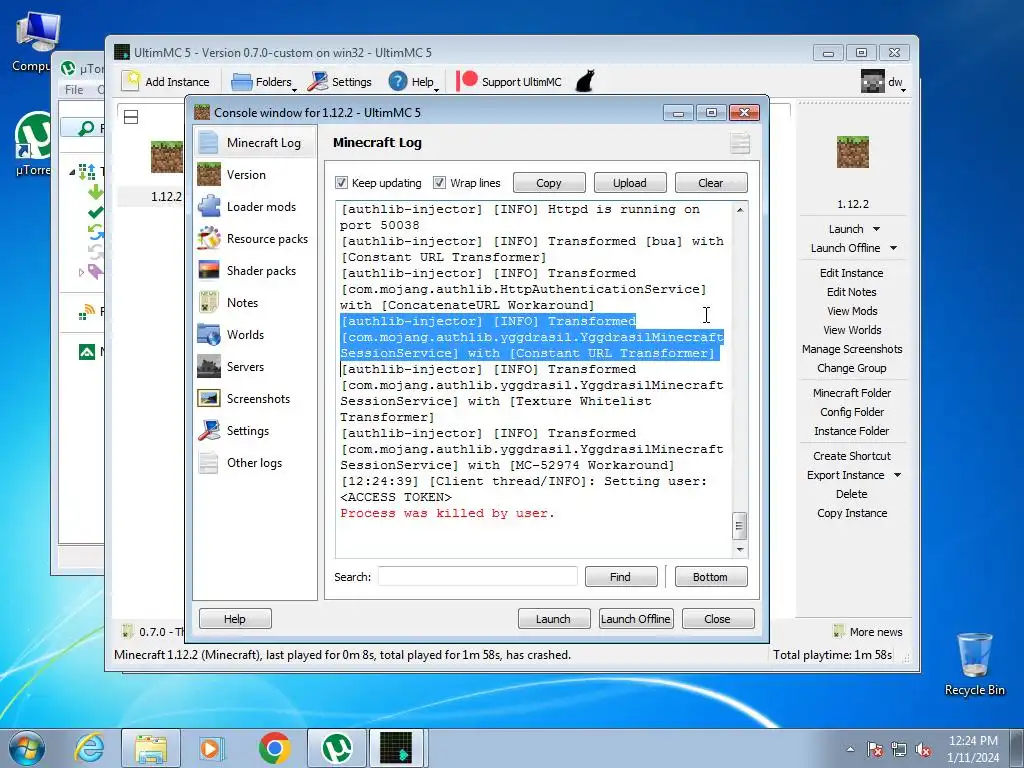The height and width of the screenshot is (768, 1024).
Task: Open the Other logs page icon
Action: pyautogui.click(x=208, y=462)
